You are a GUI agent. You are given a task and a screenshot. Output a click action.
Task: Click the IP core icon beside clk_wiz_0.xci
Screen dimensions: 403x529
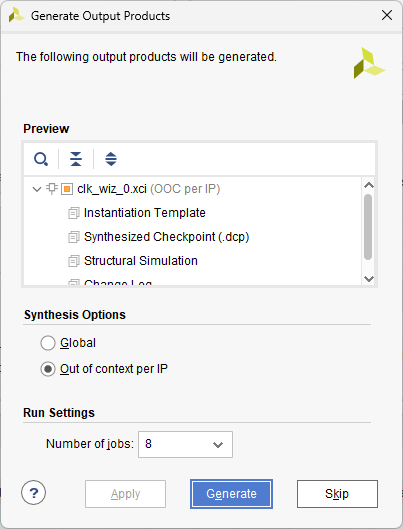[x=52, y=189]
